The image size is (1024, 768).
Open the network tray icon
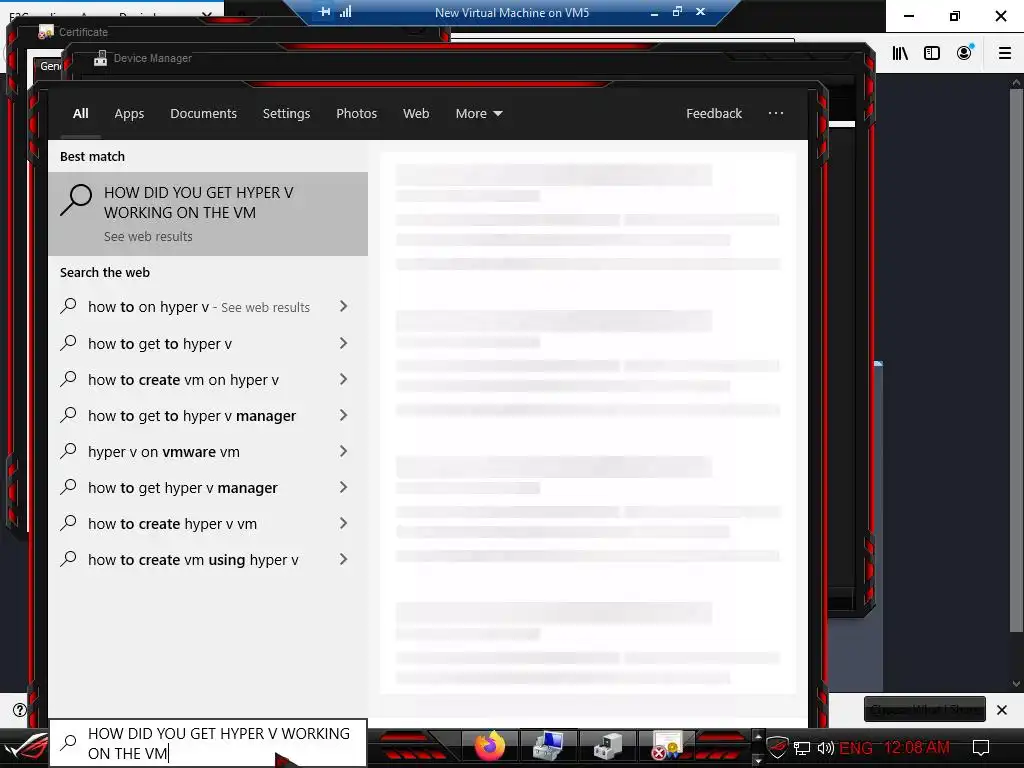802,748
